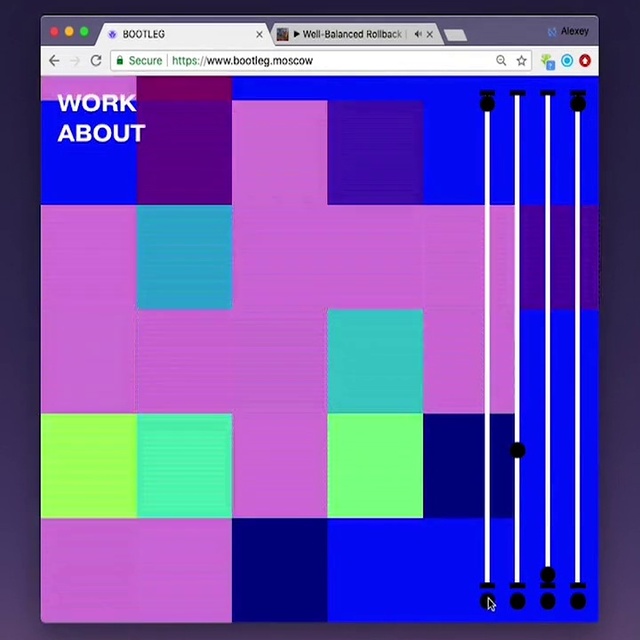
Task: Open the green puzzle extension icon
Action: click(x=548, y=61)
